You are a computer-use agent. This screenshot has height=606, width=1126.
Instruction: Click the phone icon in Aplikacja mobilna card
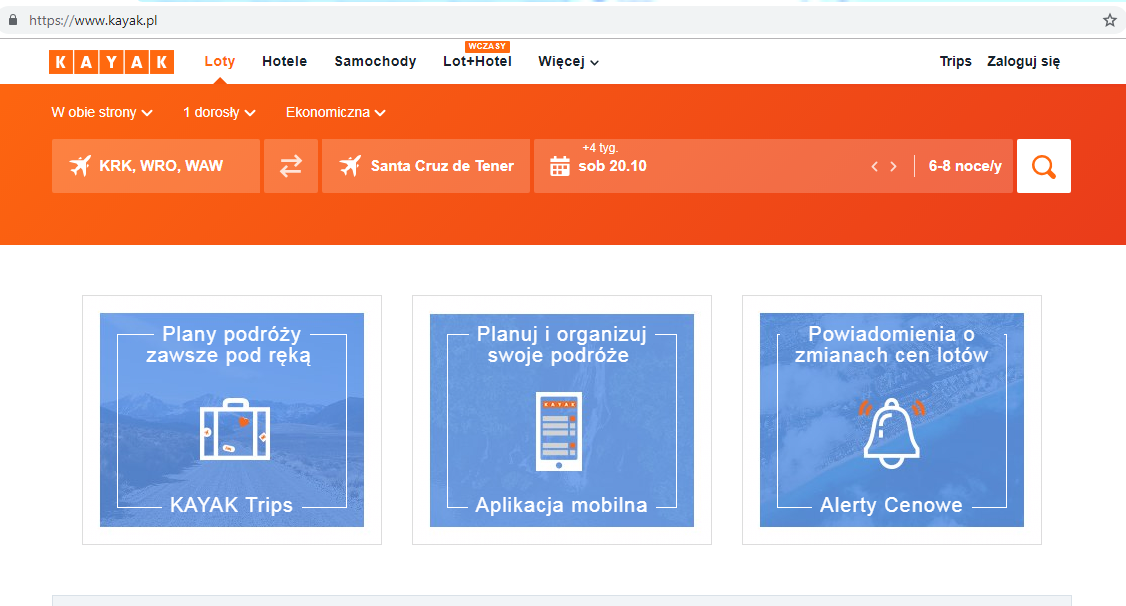point(559,431)
